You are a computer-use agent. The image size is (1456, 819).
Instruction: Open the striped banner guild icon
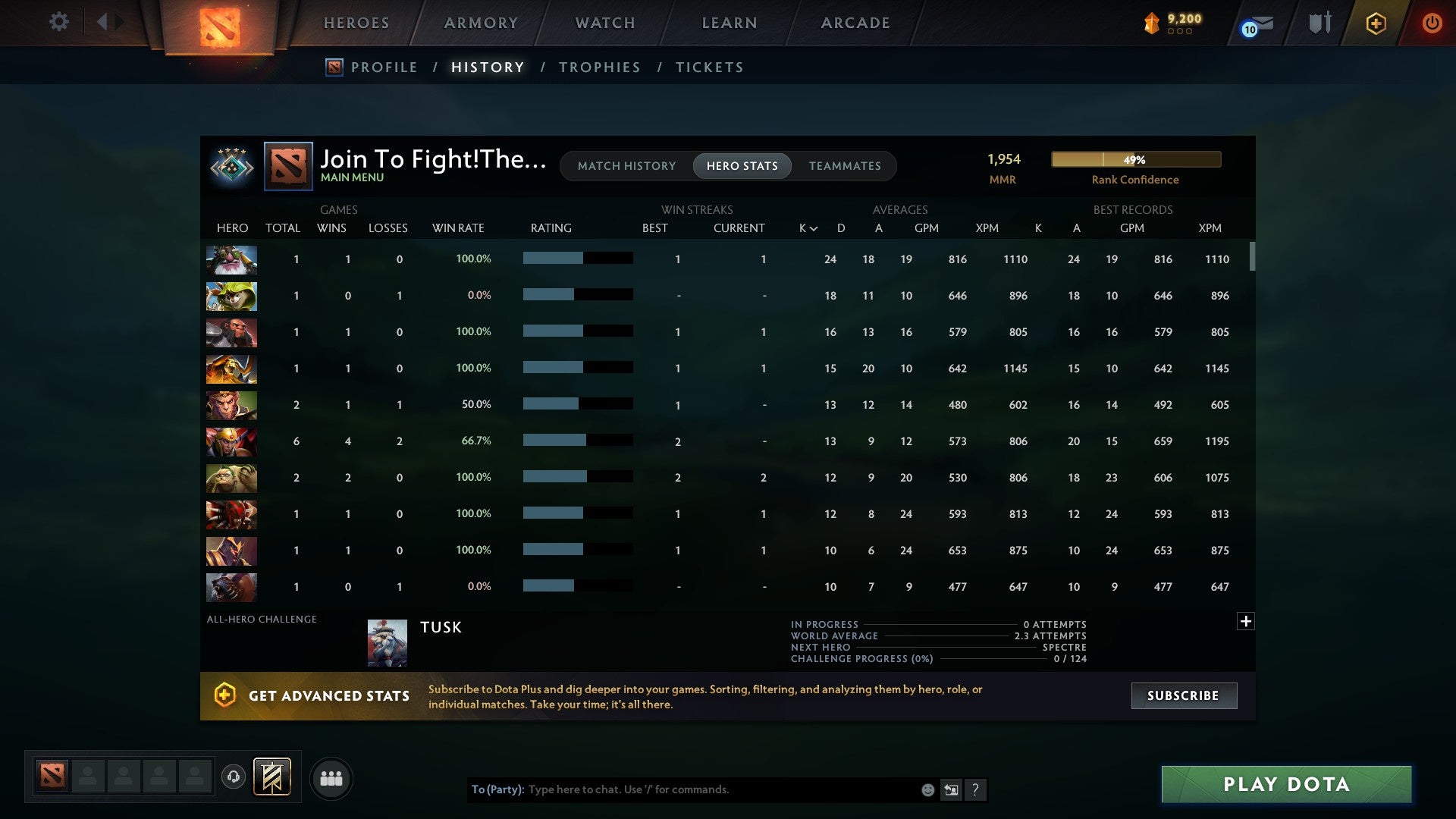point(271,777)
